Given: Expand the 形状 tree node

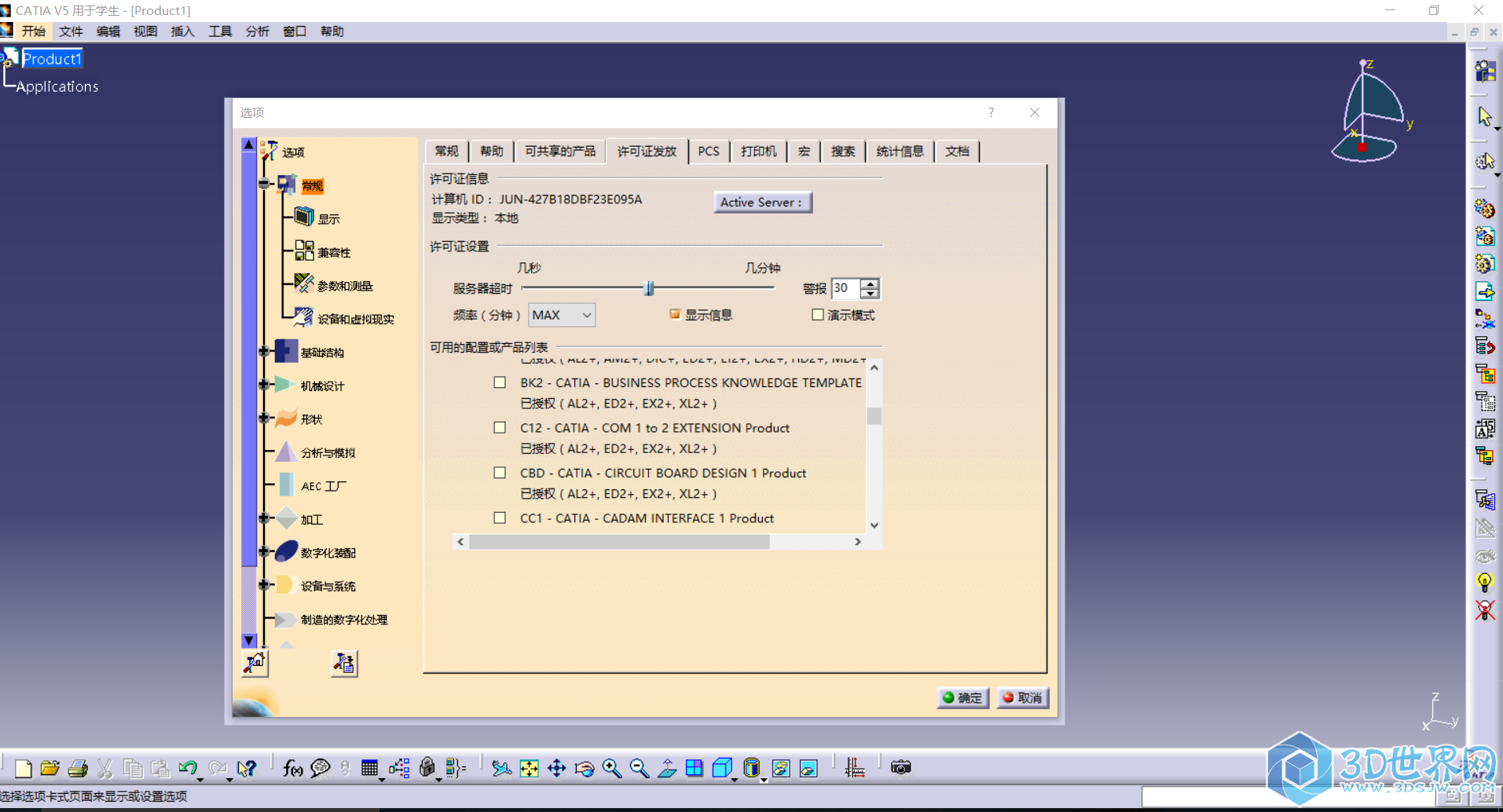Looking at the screenshot, I should (x=264, y=418).
